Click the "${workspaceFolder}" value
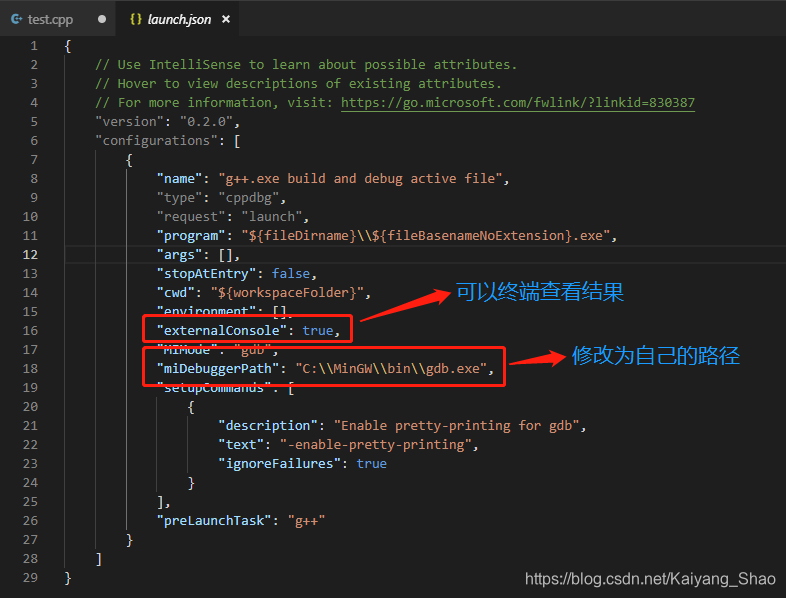This screenshot has height=598, width=786. coord(287,293)
